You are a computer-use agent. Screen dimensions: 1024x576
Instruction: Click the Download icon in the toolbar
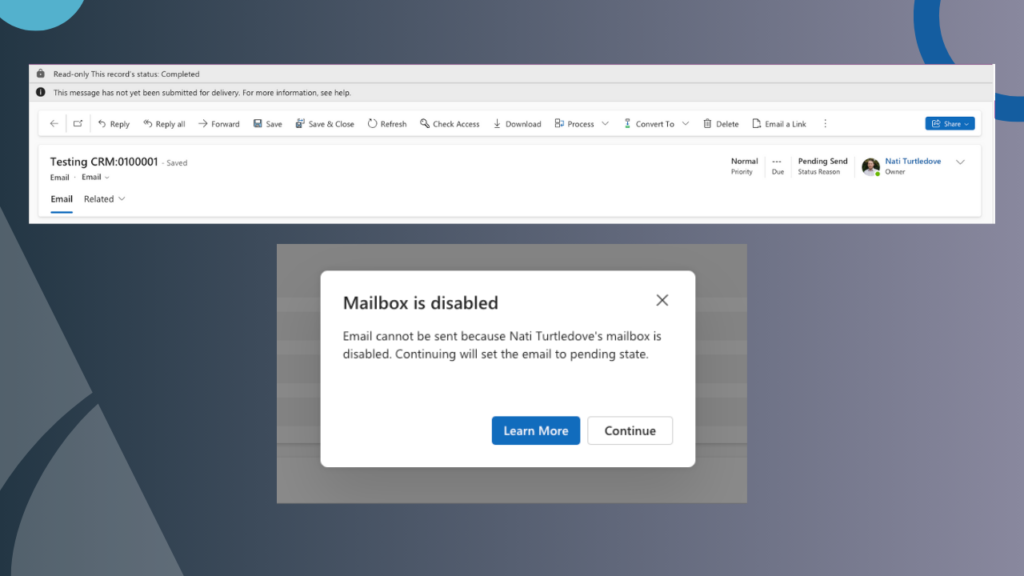pyautogui.click(x=517, y=123)
